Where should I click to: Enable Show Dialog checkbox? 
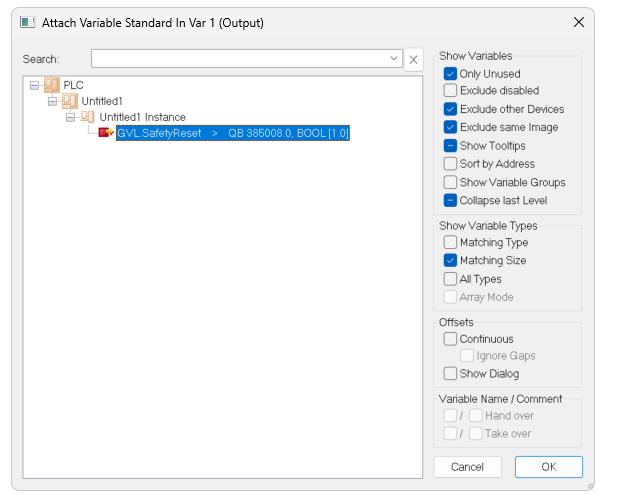450,373
